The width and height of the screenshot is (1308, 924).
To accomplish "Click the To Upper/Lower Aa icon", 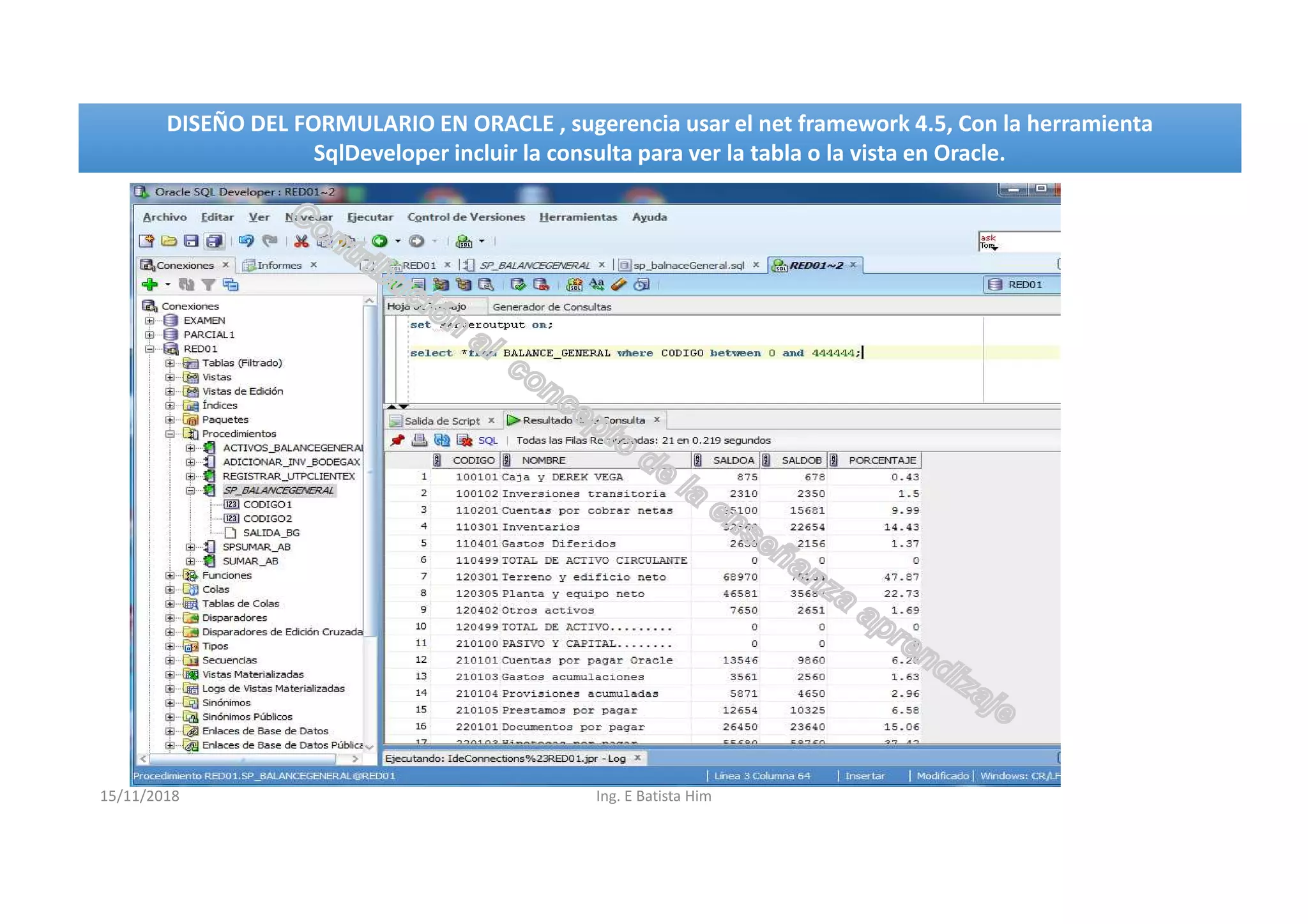I will [x=597, y=285].
